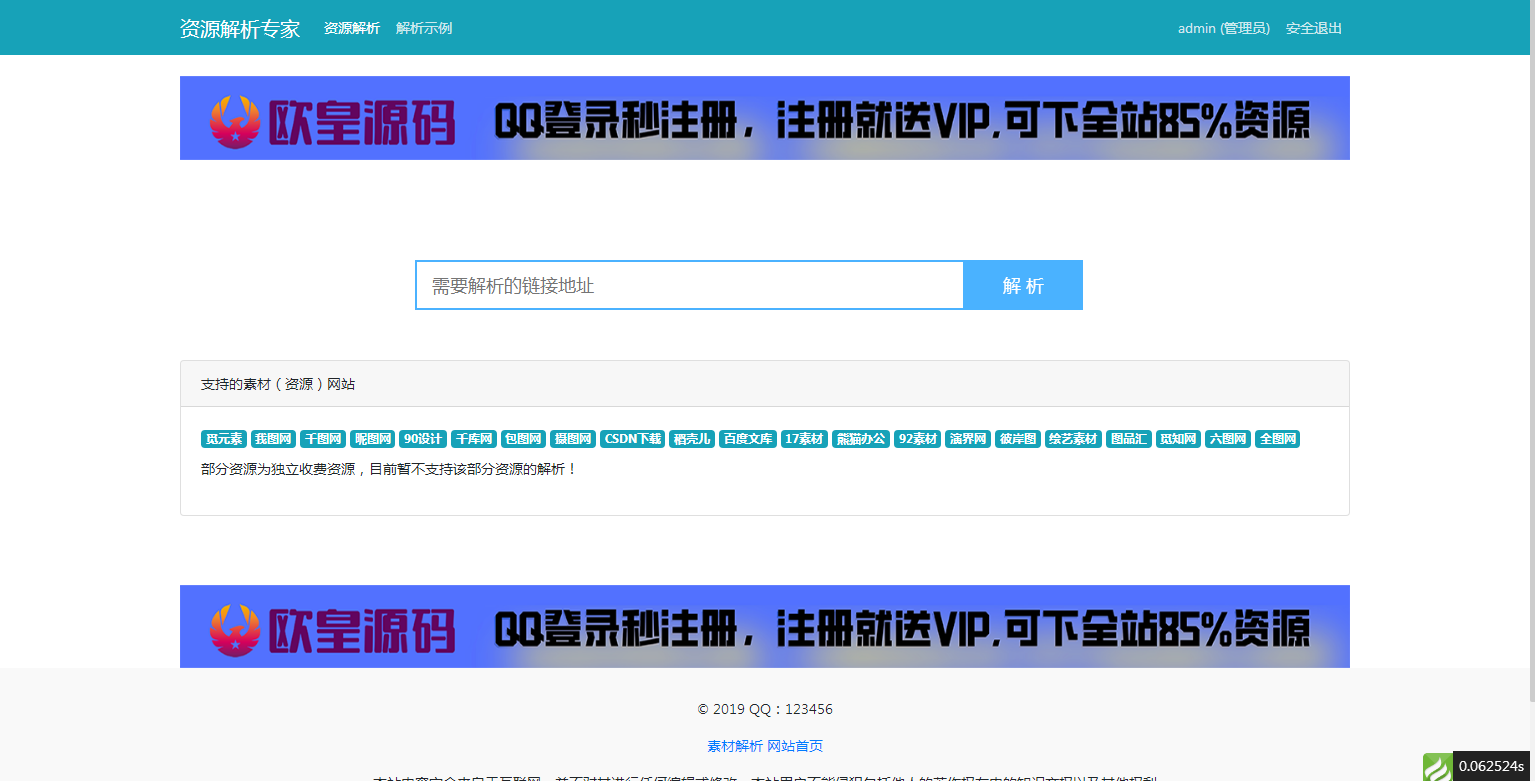This screenshot has height=781, width=1535.
Task: Open the 网站首页 footer link
Action: [x=795, y=745]
